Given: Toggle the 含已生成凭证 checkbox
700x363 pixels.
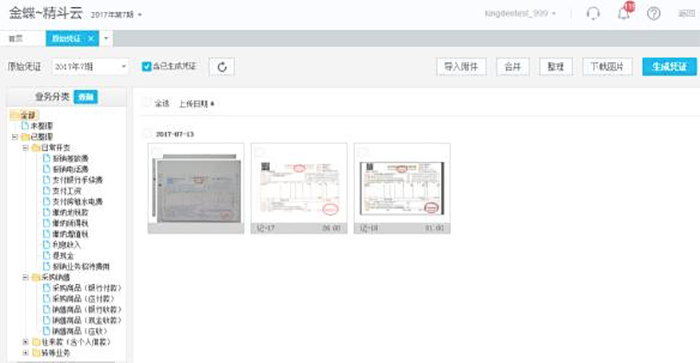Looking at the screenshot, I should click(146, 67).
